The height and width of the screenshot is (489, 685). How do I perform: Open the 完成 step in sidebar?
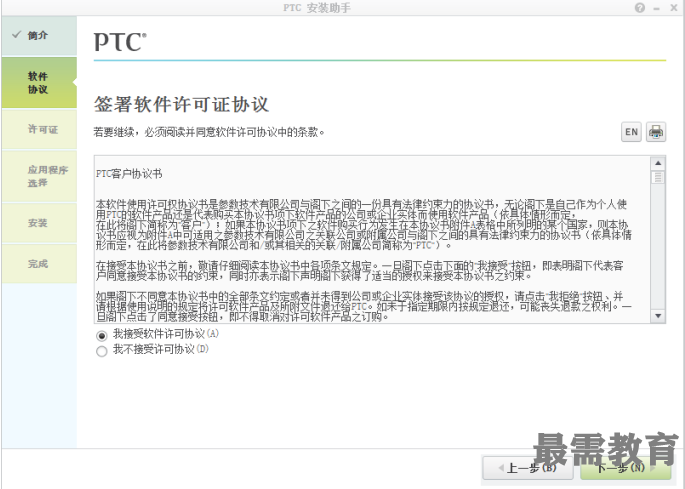39,264
